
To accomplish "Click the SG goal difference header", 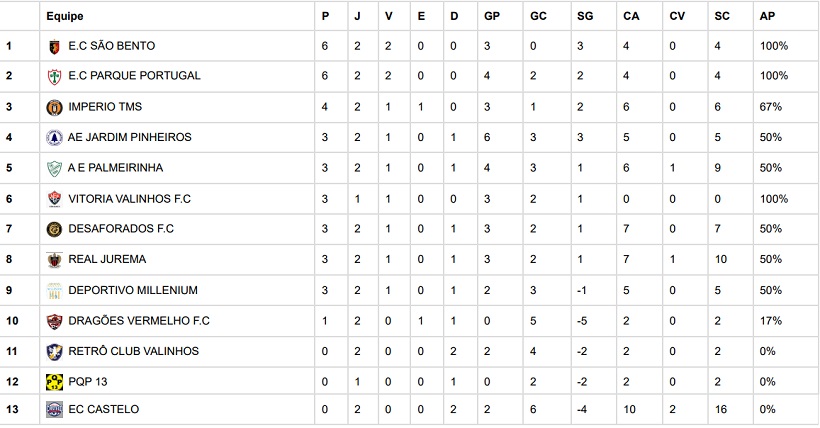I will click(x=585, y=16).
